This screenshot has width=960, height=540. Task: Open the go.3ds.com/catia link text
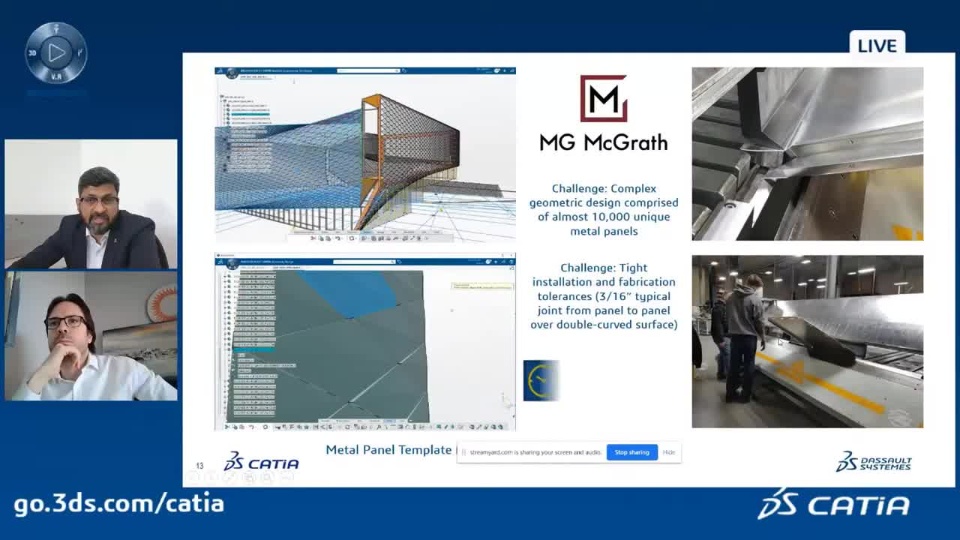pyautogui.click(x=119, y=503)
